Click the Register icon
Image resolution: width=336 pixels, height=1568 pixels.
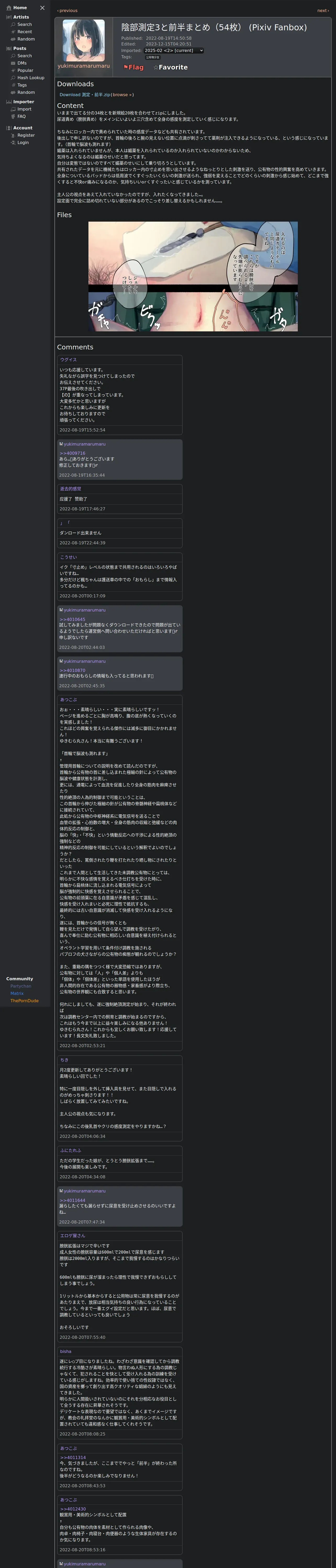[x=13, y=135]
